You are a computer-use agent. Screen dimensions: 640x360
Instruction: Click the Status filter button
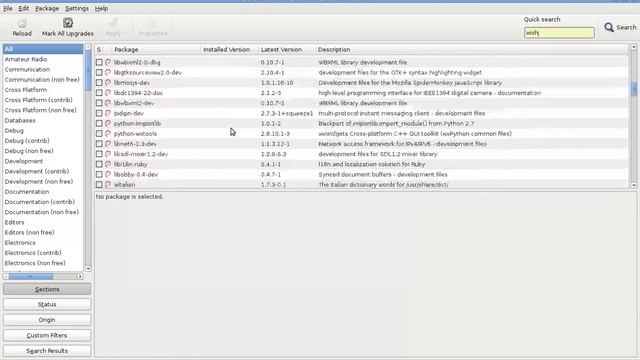click(x=47, y=304)
